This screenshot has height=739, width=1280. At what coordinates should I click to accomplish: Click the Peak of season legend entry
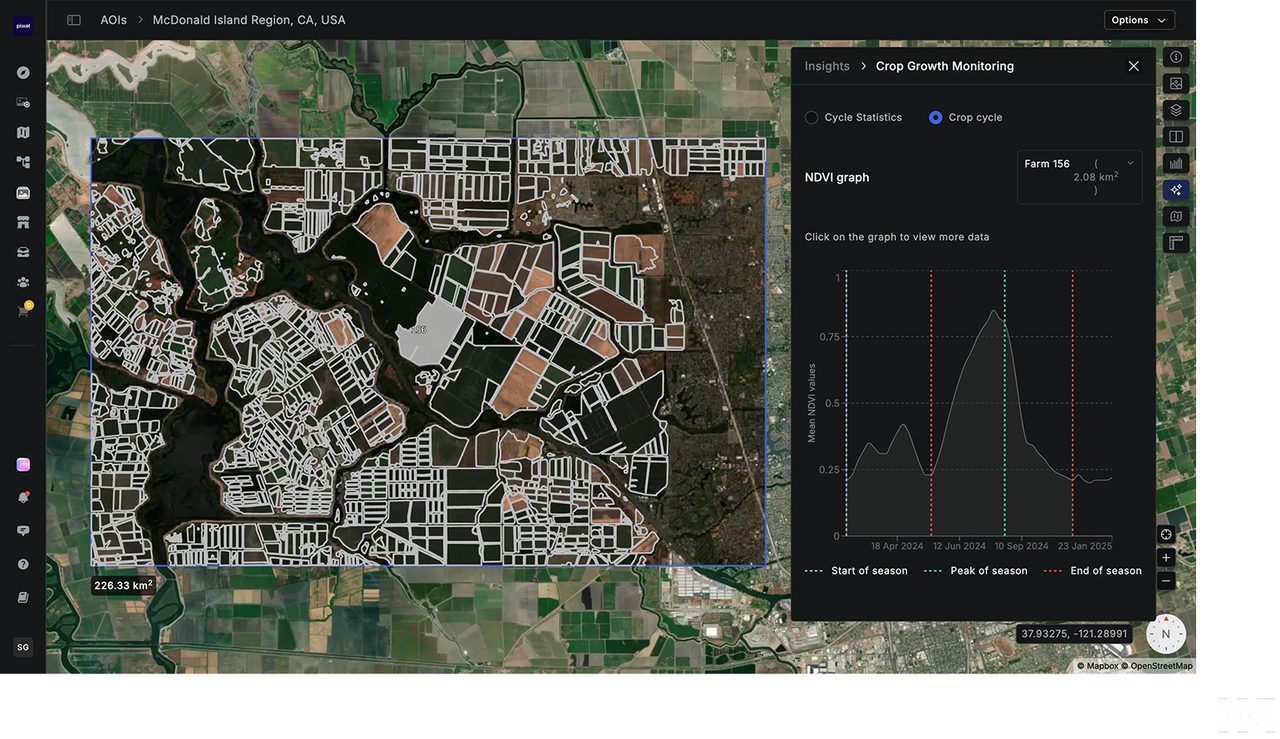point(975,571)
